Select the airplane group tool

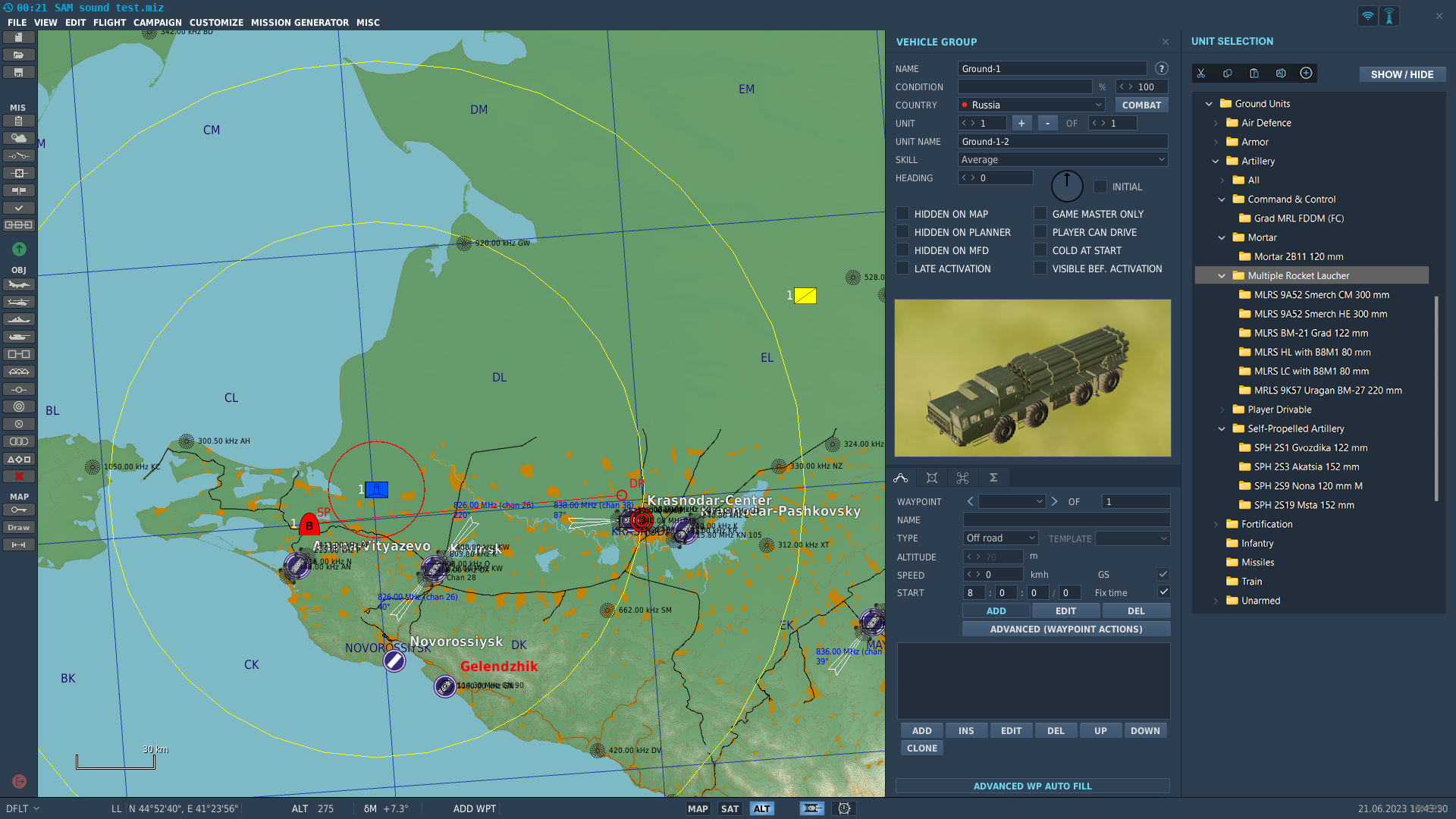(x=19, y=284)
